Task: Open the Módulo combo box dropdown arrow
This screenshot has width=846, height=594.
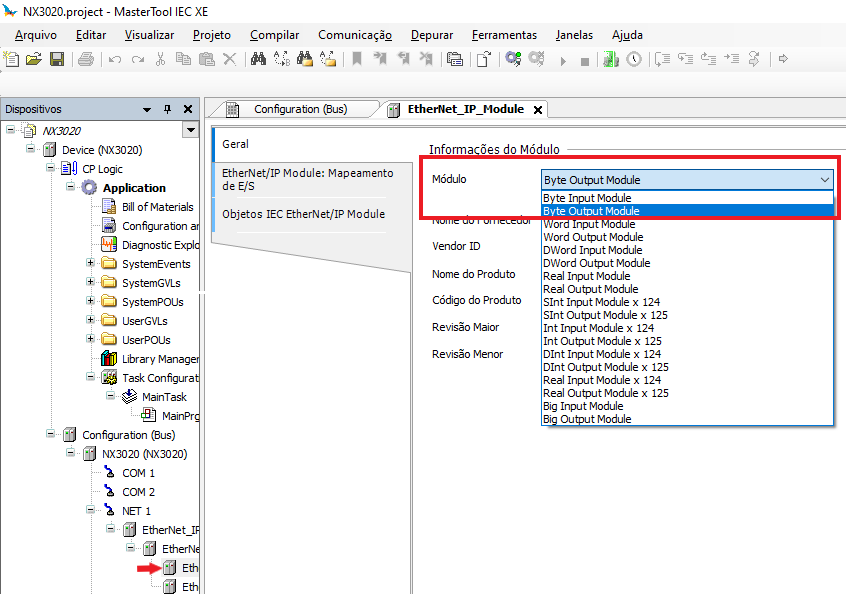Action: point(824,180)
